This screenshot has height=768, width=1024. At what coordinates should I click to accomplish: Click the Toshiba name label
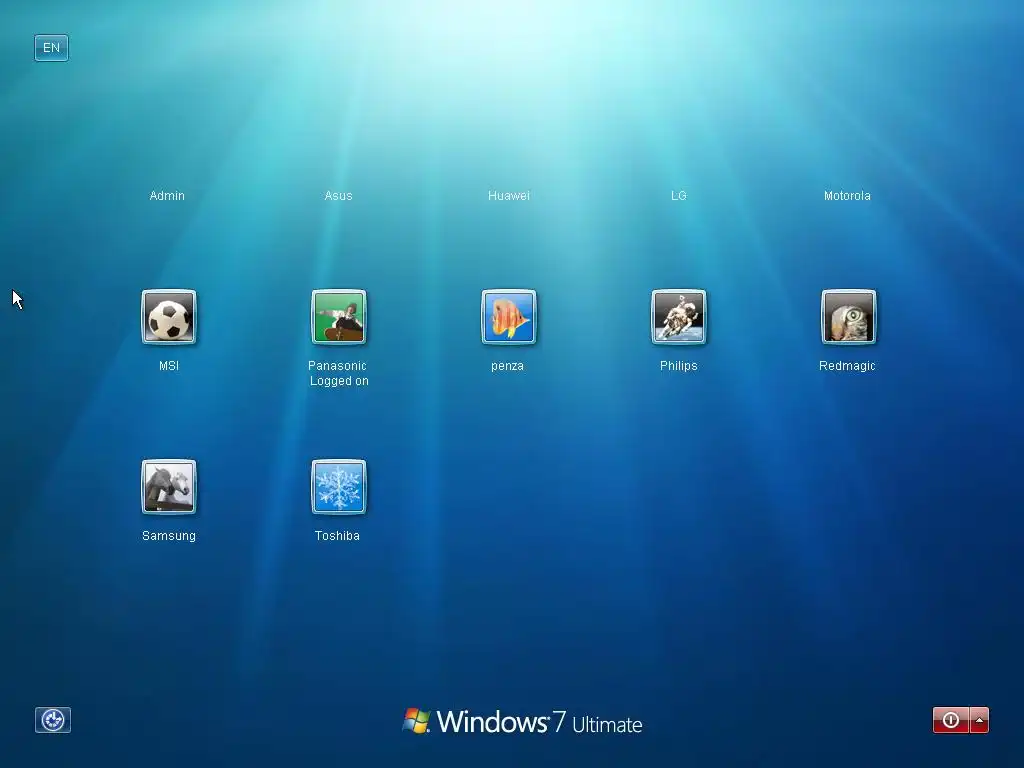coord(337,536)
